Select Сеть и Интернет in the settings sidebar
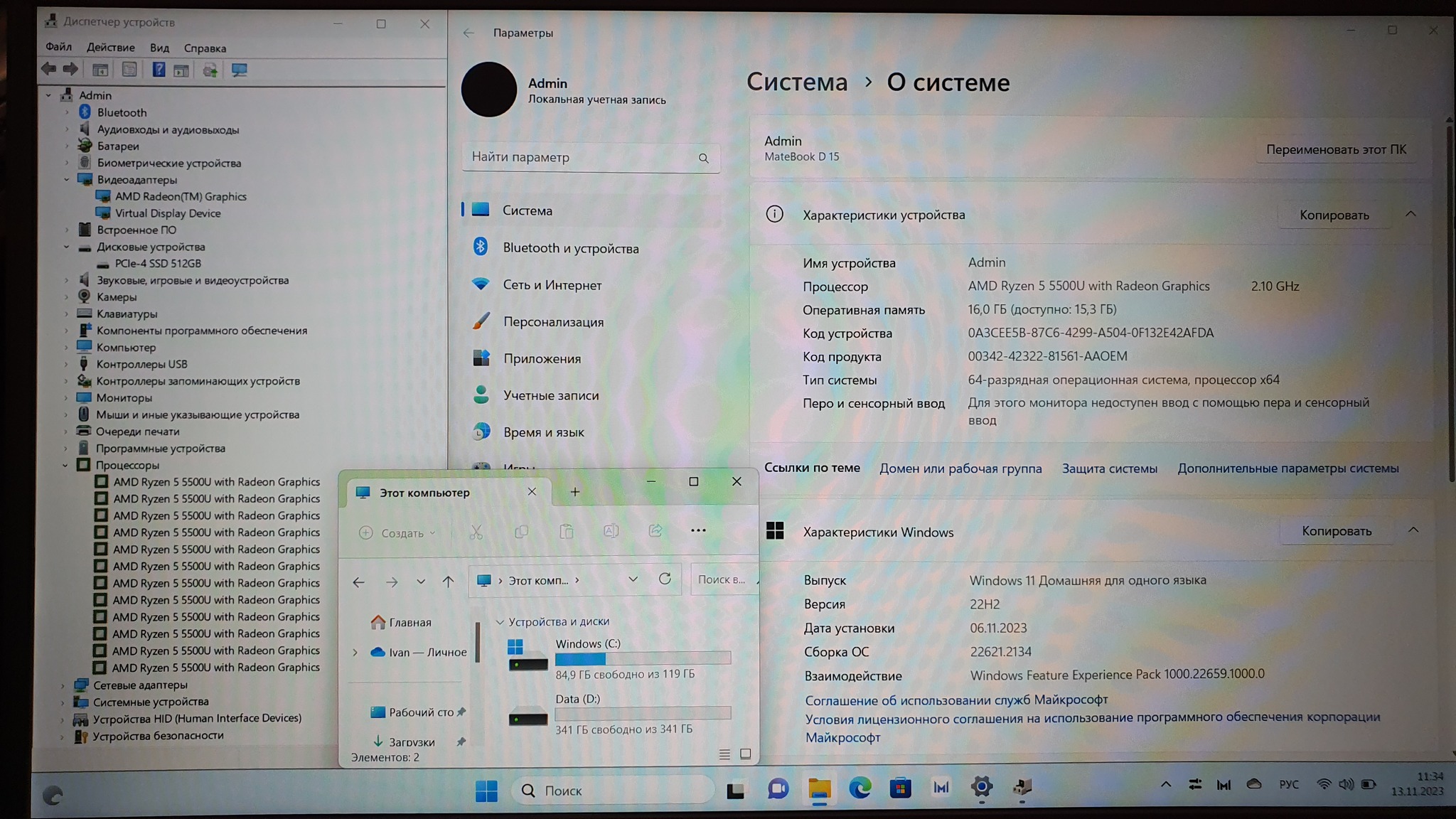This screenshot has height=819, width=1456. [552, 285]
